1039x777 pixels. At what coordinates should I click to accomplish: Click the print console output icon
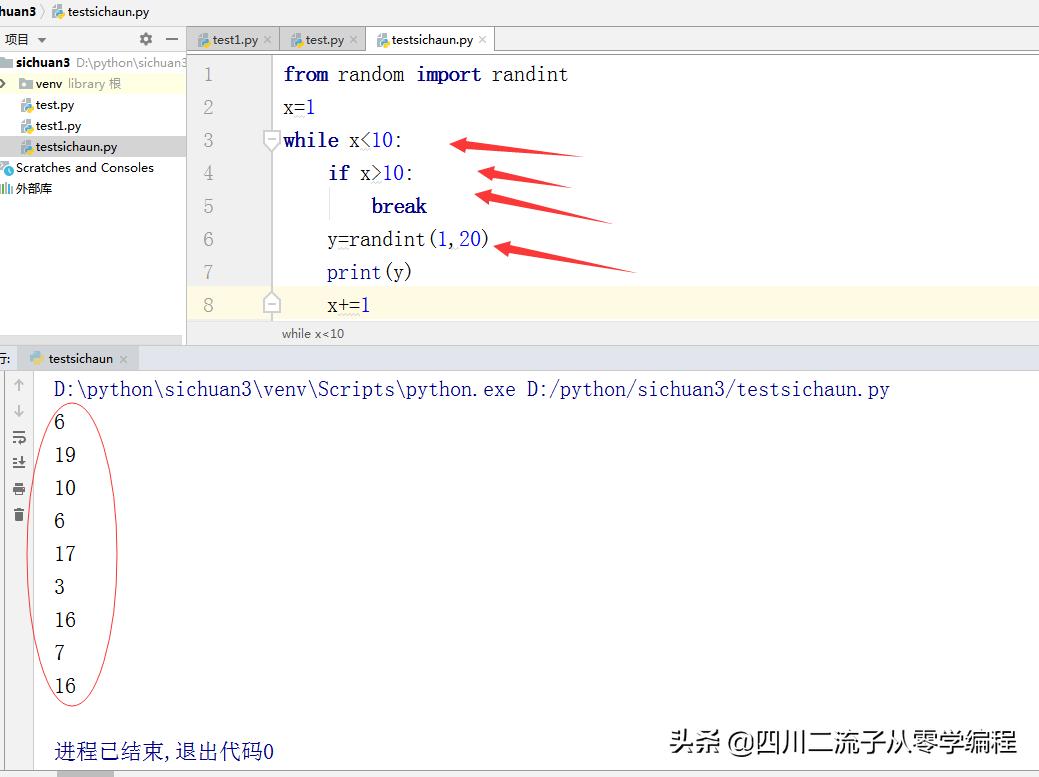19,489
